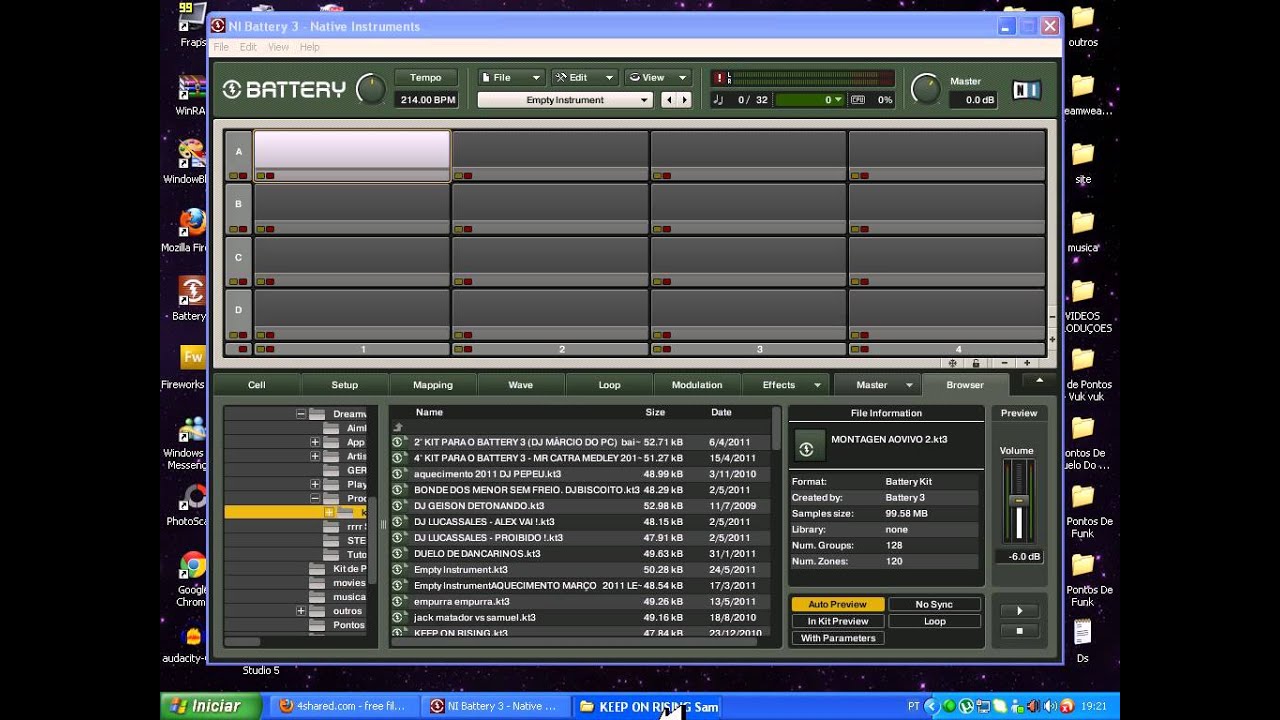Image resolution: width=1280 pixels, height=720 pixels.
Task: Open the green output channel dropdown
Action: click(x=810, y=100)
